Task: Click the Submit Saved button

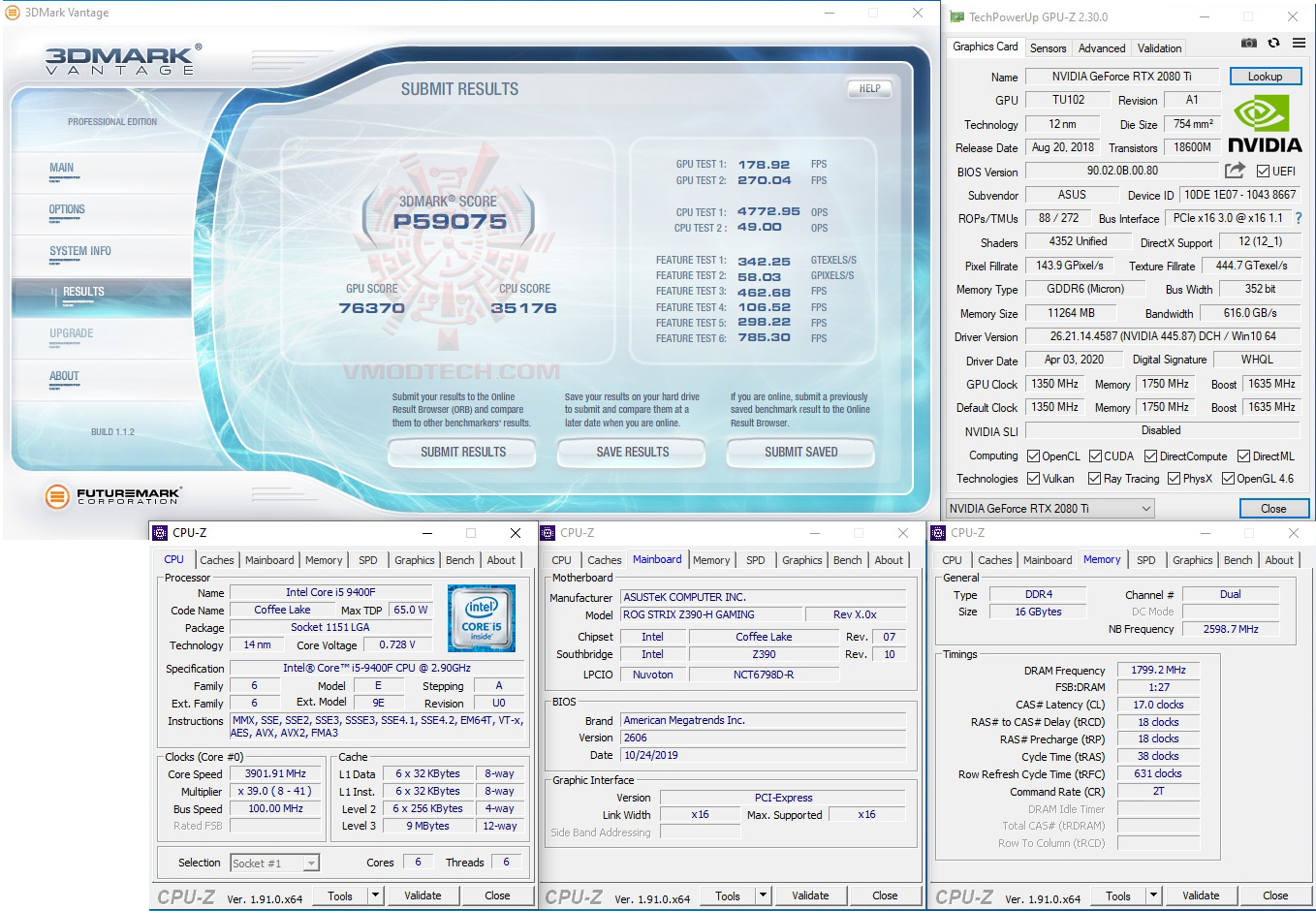Action: 801,453
